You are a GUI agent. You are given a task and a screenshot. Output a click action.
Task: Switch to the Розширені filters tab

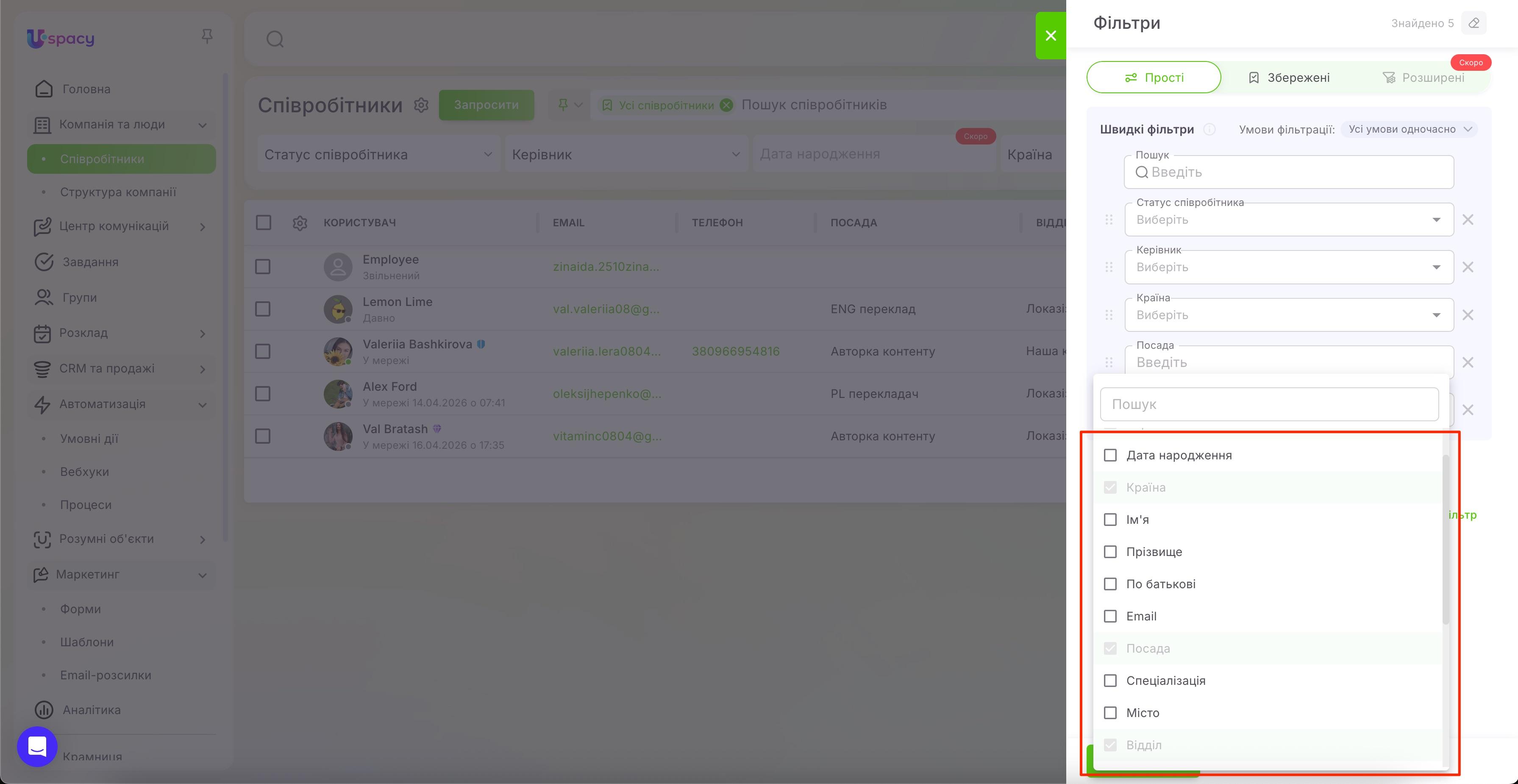click(1423, 77)
